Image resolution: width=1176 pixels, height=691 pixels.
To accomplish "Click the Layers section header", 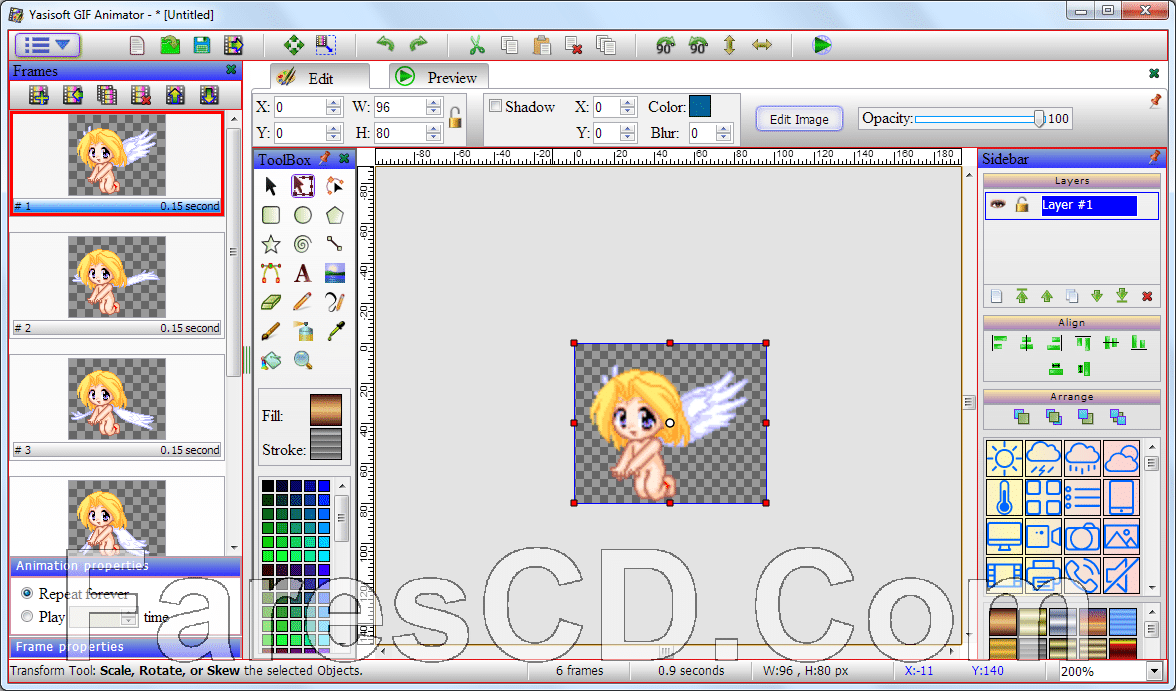I will tap(1072, 181).
